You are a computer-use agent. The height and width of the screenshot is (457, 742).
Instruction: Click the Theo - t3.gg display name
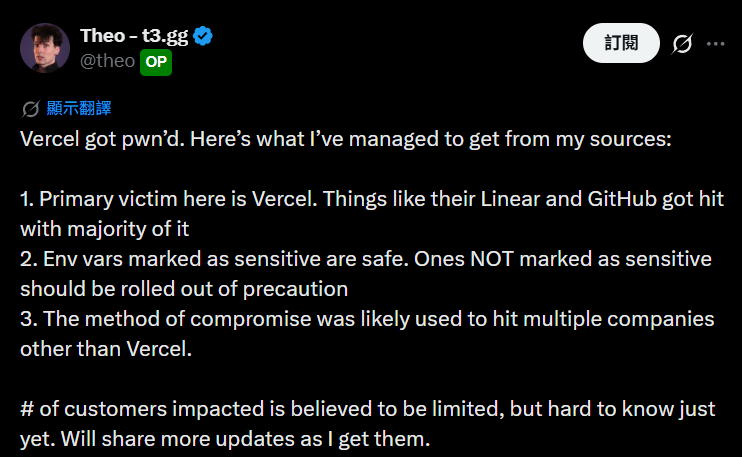tap(134, 36)
